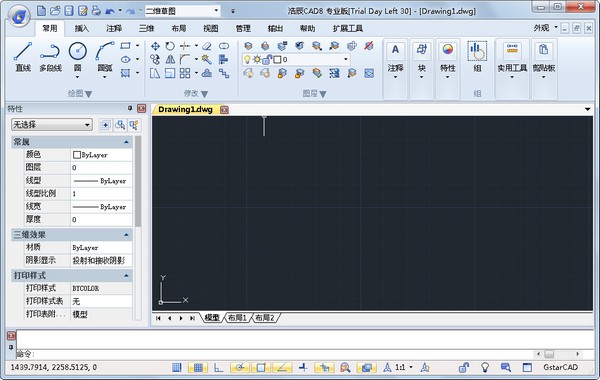Image resolution: width=600 pixels, height=380 pixels.
Task: Click the 剪贴板 clipboard button
Action: 544,59
